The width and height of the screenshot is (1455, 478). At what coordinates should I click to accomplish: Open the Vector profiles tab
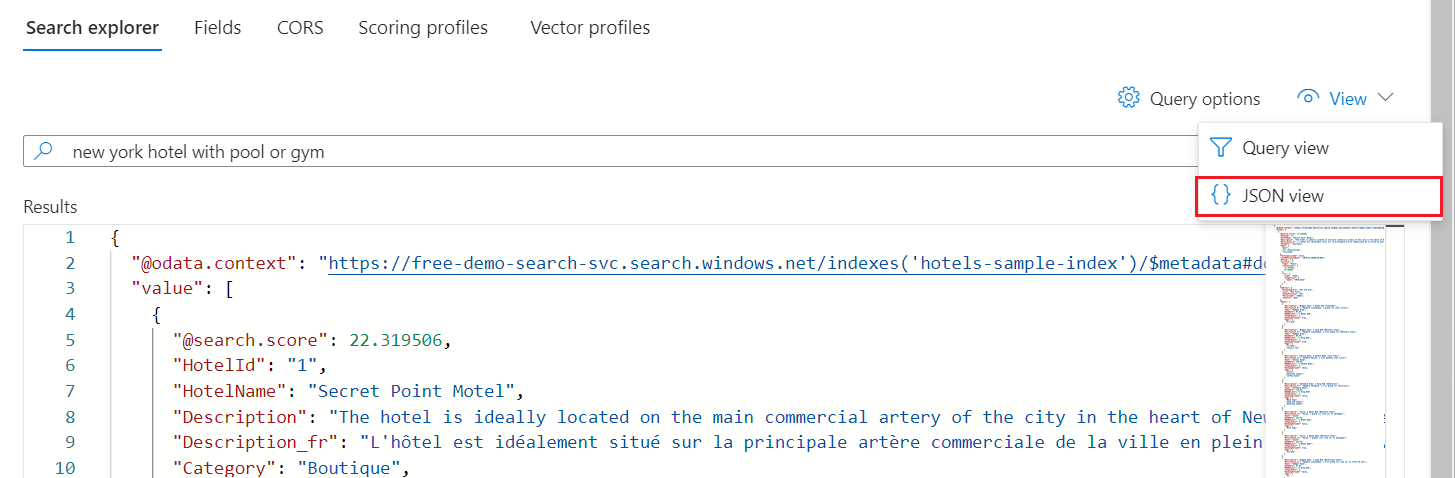pyautogui.click(x=590, y=28)
